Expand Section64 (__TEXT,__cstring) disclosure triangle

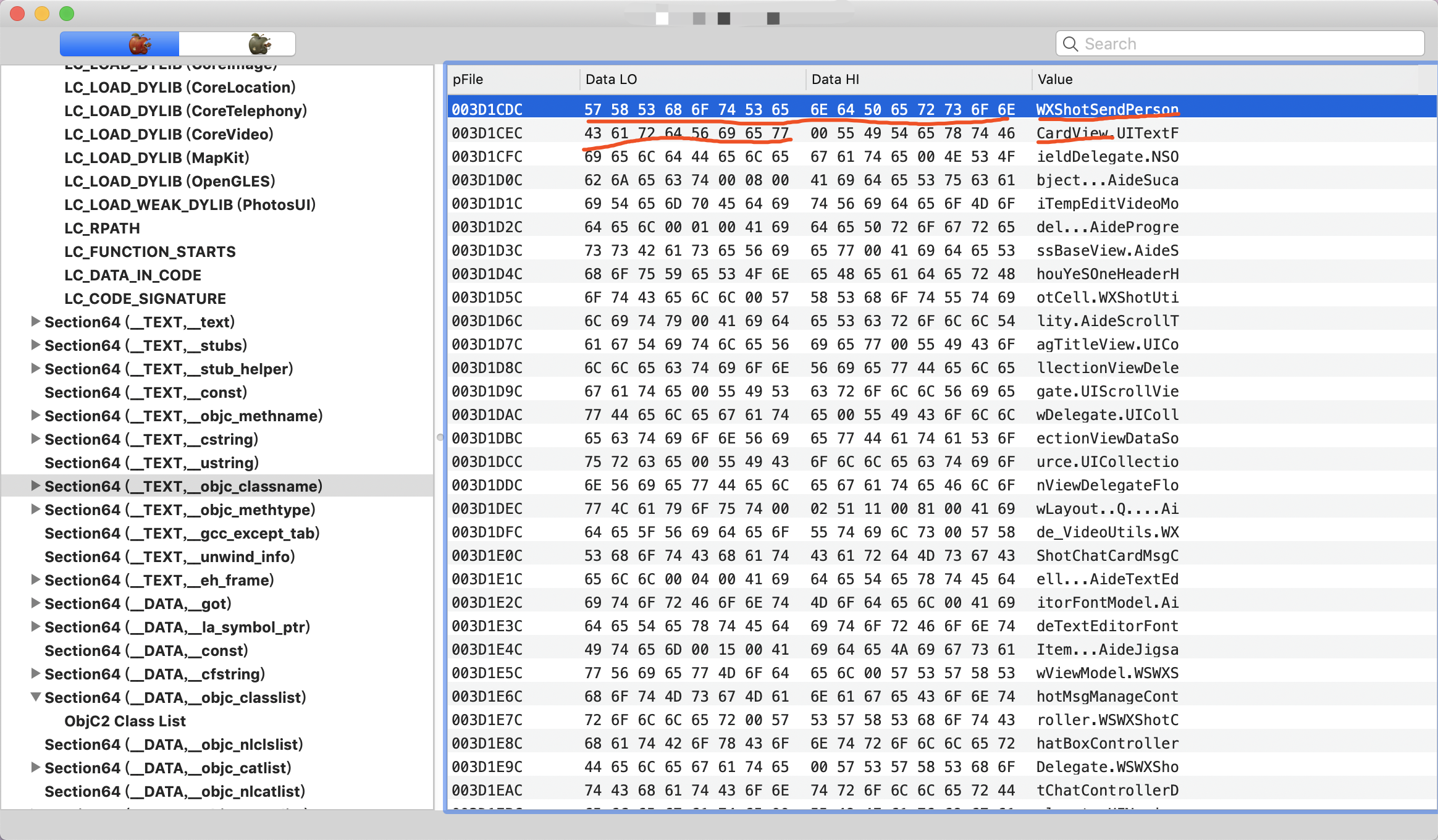(x=36, y=439)
